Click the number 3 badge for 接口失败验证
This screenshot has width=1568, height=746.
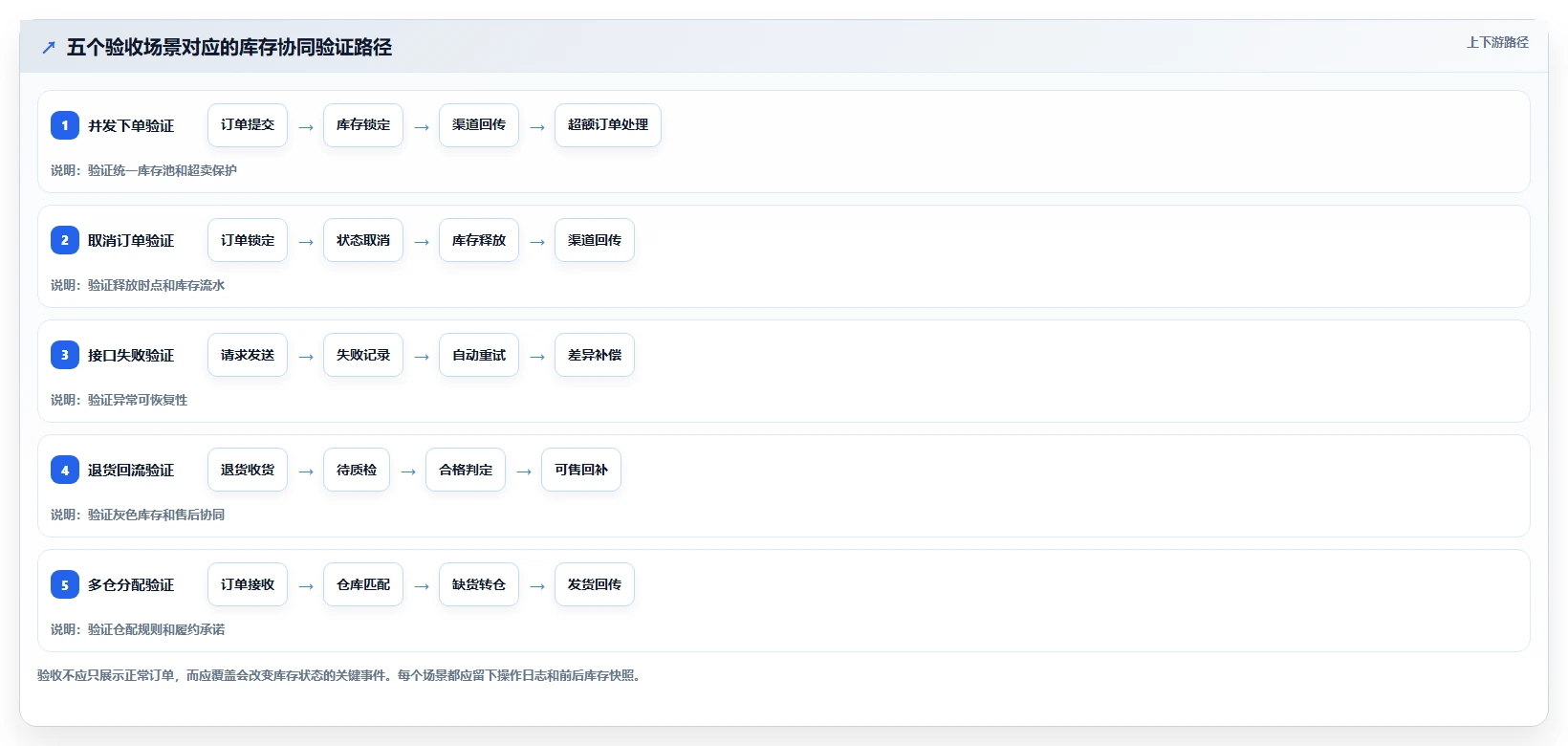coord(65,355)
